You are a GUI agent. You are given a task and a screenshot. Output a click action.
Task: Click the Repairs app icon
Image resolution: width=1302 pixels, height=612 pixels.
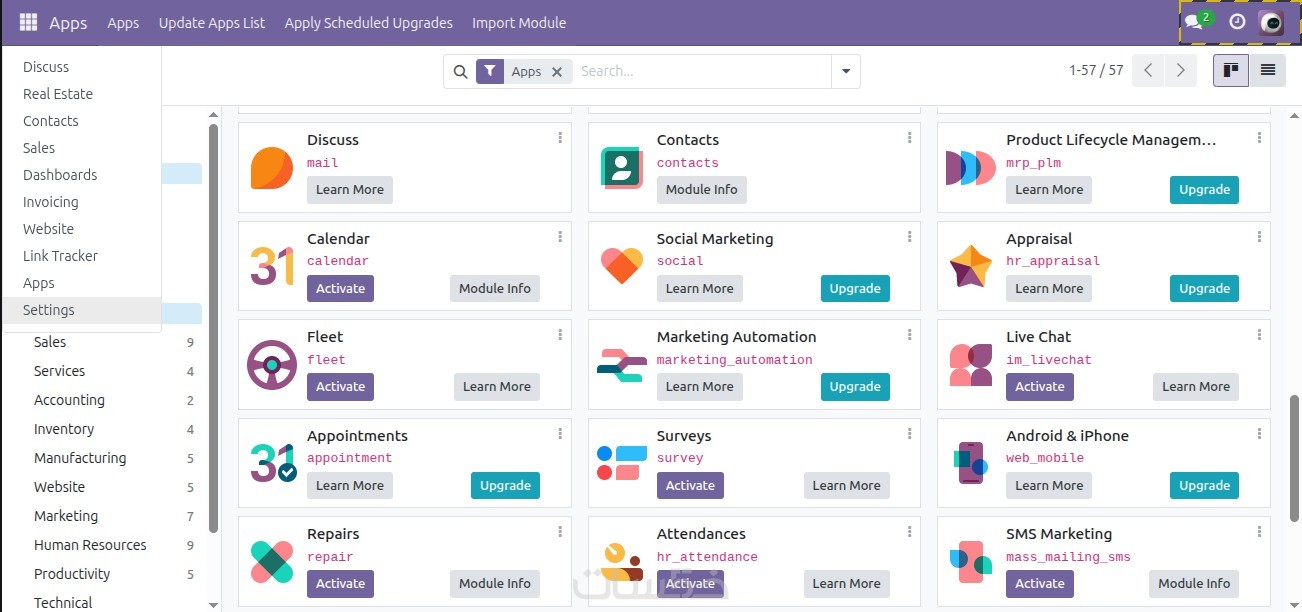(271, 562)
